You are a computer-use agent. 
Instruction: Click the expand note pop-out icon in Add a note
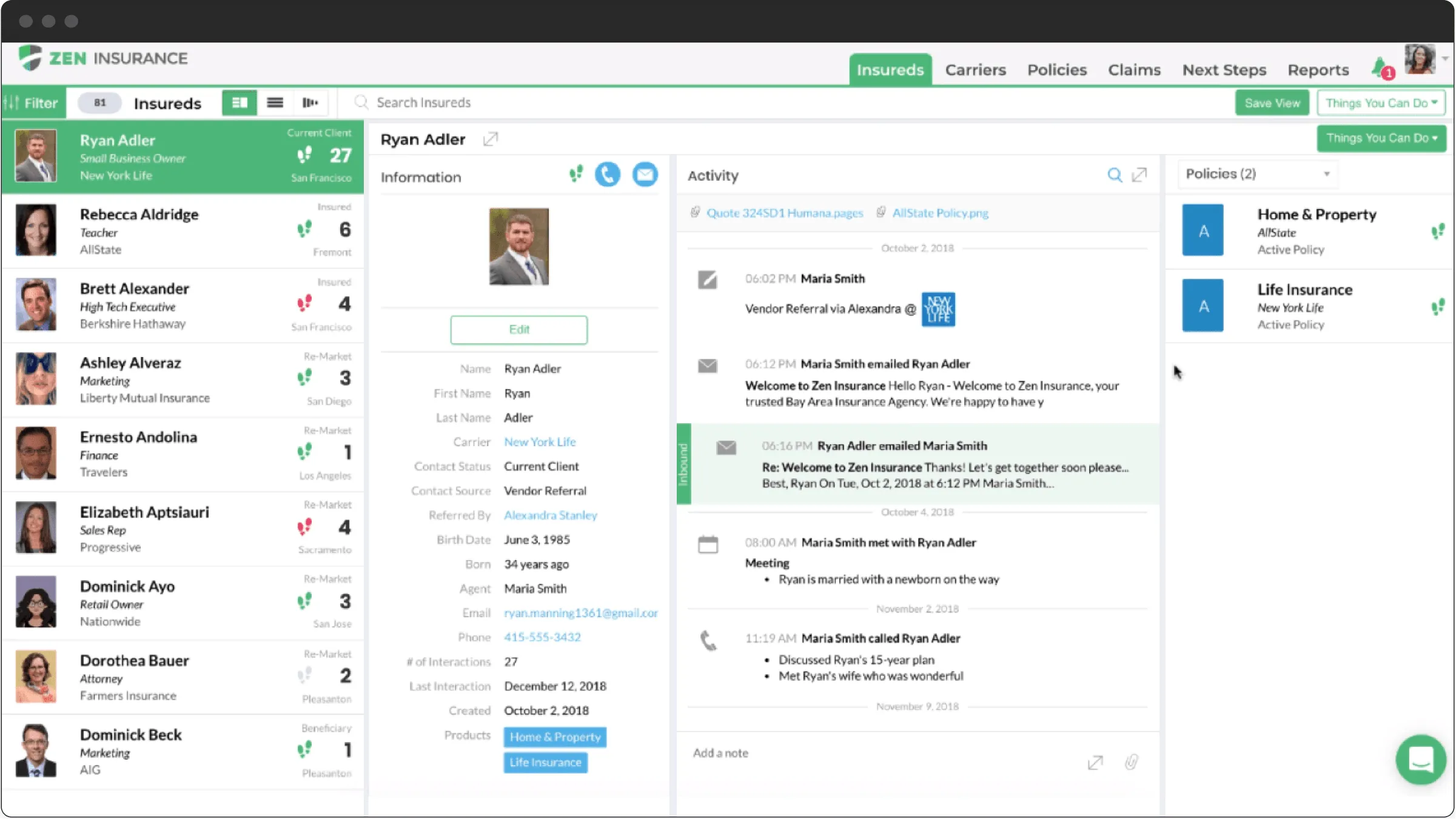point(1095,761)
